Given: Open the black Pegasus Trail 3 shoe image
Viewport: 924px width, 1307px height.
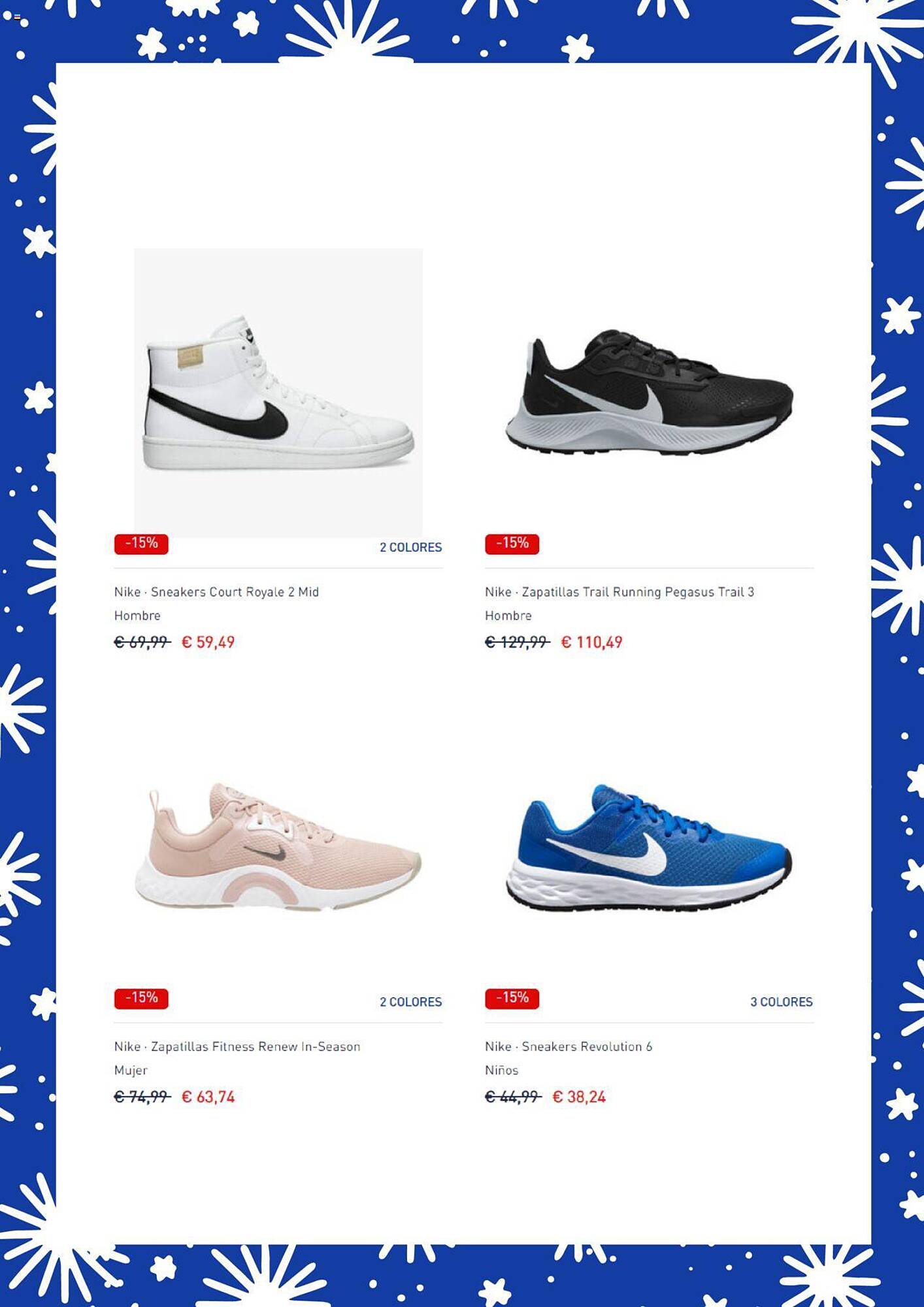Looking at the screenshot, I should click(x=649, y=393).
